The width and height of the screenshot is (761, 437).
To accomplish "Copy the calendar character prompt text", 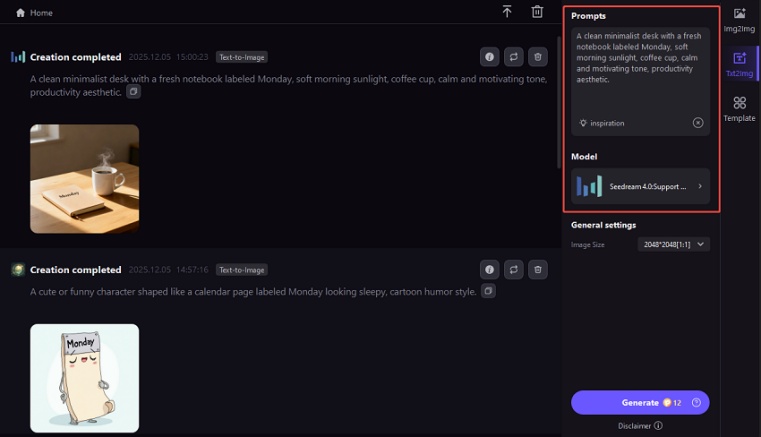I will pyautogui.click(x=488, y=291).
